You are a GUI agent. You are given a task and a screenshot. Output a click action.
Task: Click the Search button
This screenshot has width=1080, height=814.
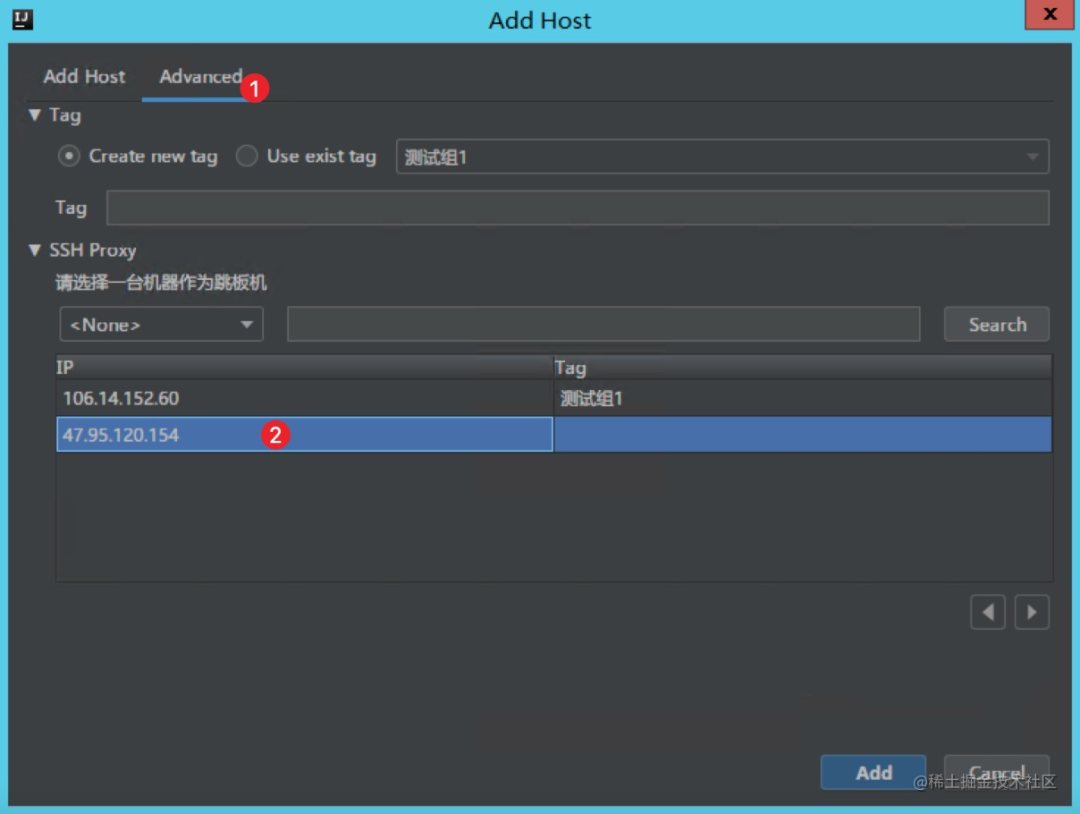[x=997, y=324]
